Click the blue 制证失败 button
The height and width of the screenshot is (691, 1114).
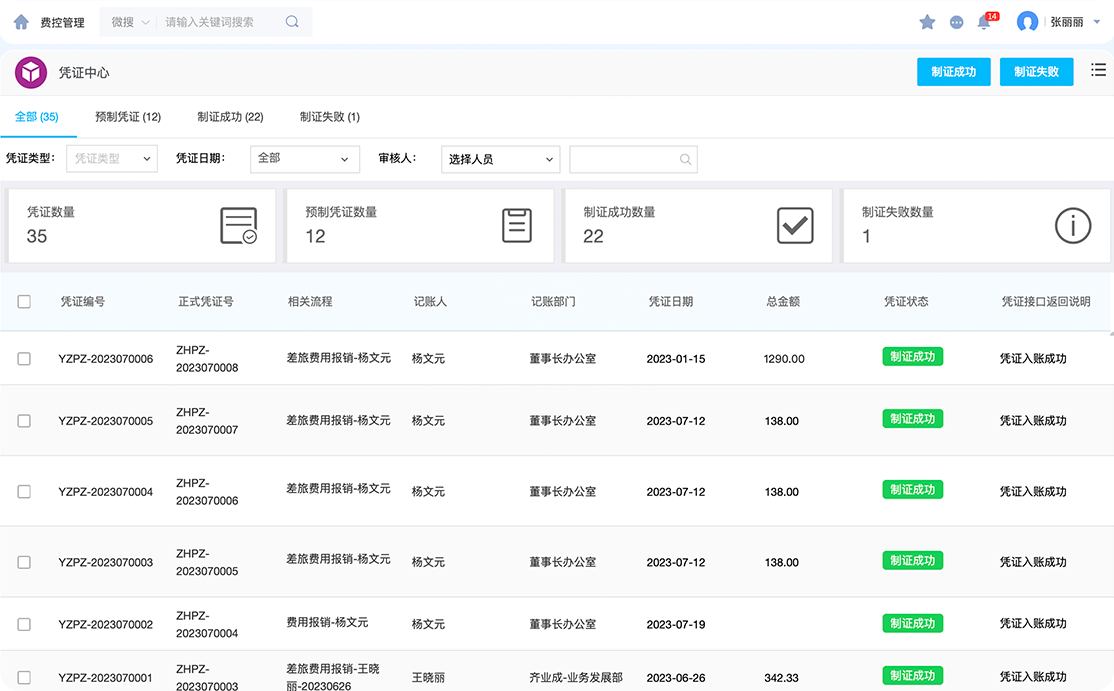[1036, 72]
